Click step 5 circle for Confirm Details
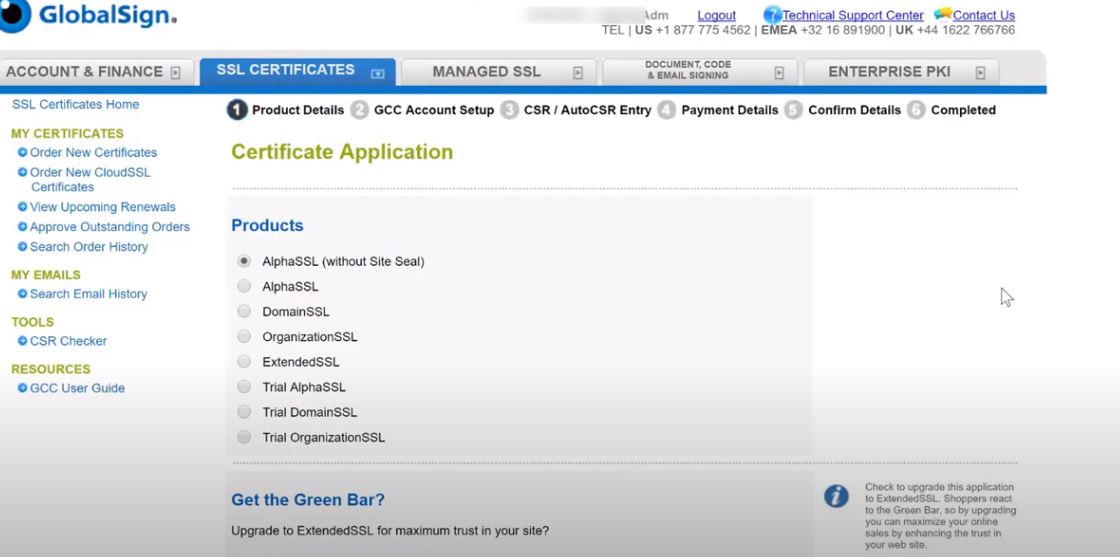The image size is (1120, 557). pyautogui.click(x=794, y=110)
